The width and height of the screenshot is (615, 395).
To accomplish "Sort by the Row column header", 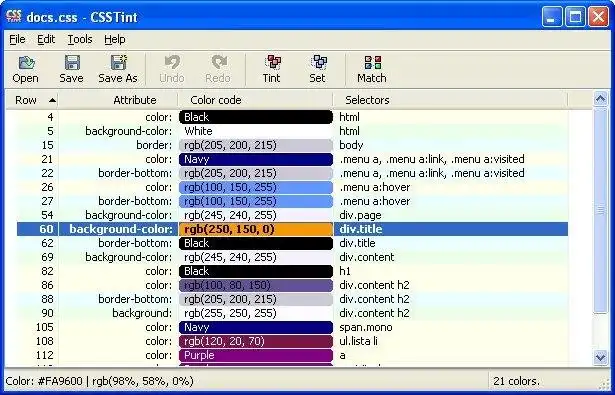I will click(x=32, y=100).
